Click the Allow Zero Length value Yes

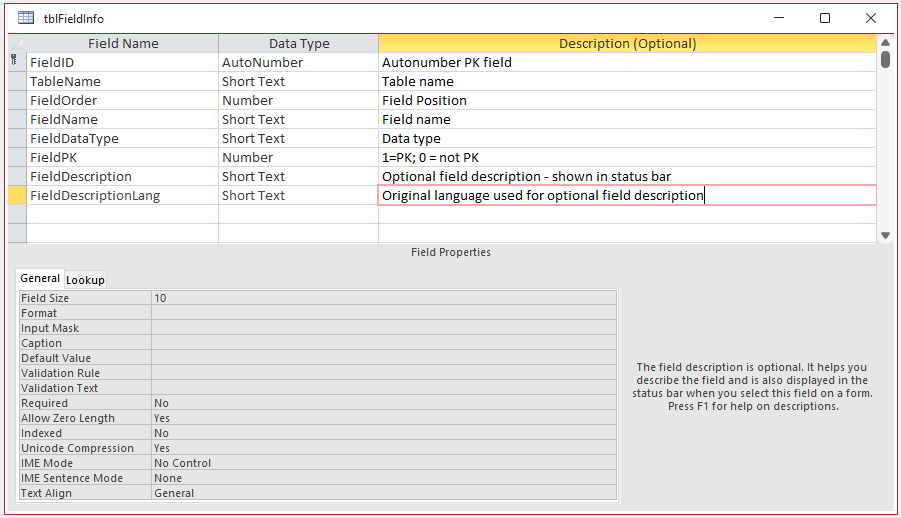pyautogui.click(x=384, y=418)
